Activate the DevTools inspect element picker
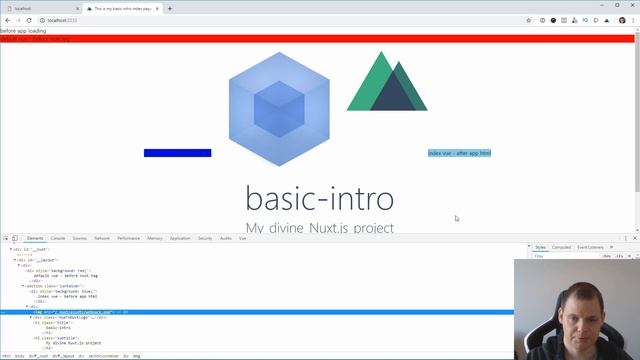This screenshot has height=360, width=640. pyautogui.click(x=6, y=238)
